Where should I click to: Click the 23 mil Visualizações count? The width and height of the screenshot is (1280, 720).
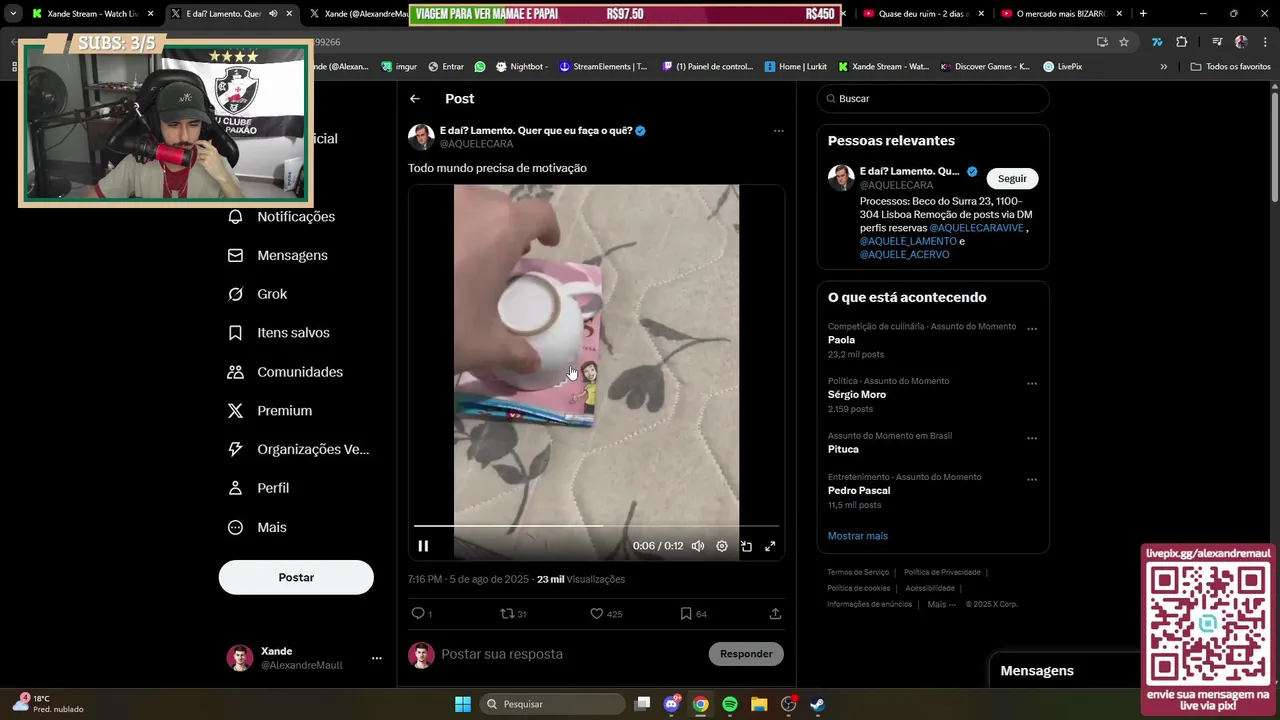point(581,579)
